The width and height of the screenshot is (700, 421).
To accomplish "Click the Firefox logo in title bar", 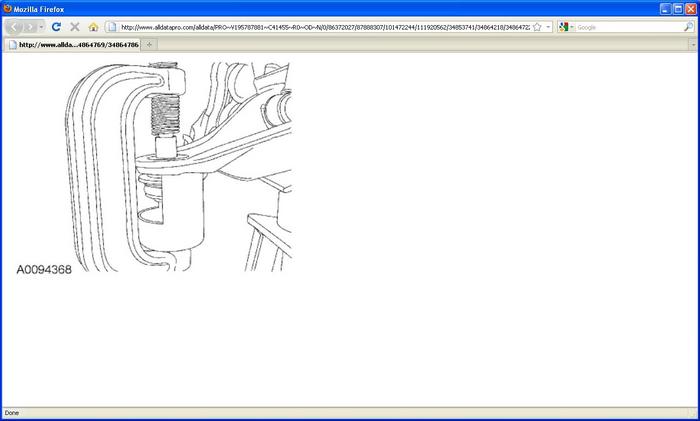I will click(7, 8).
